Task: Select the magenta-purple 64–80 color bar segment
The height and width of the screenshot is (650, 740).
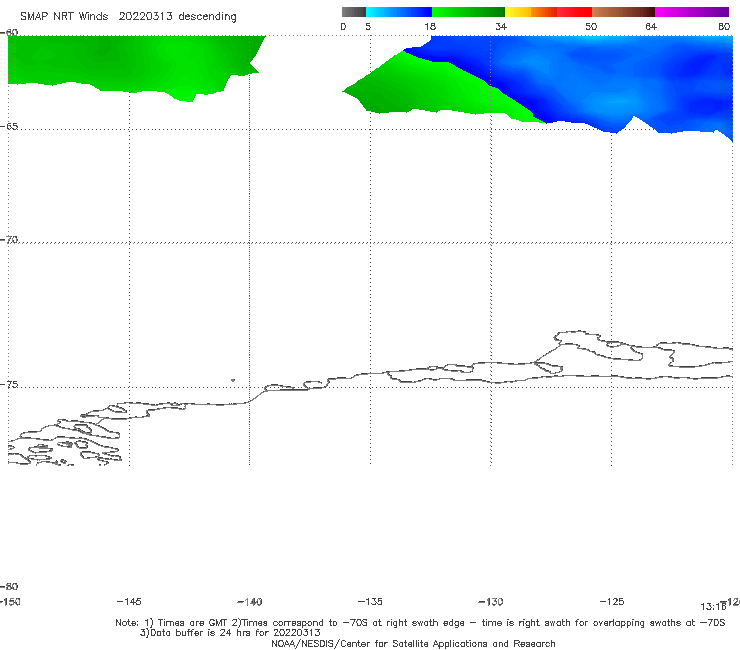Action: point(692,12)
